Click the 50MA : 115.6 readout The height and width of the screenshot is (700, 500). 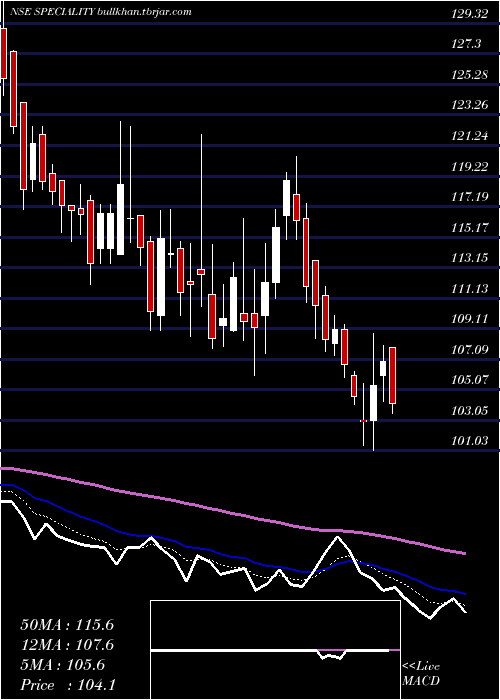coord(67,625)
